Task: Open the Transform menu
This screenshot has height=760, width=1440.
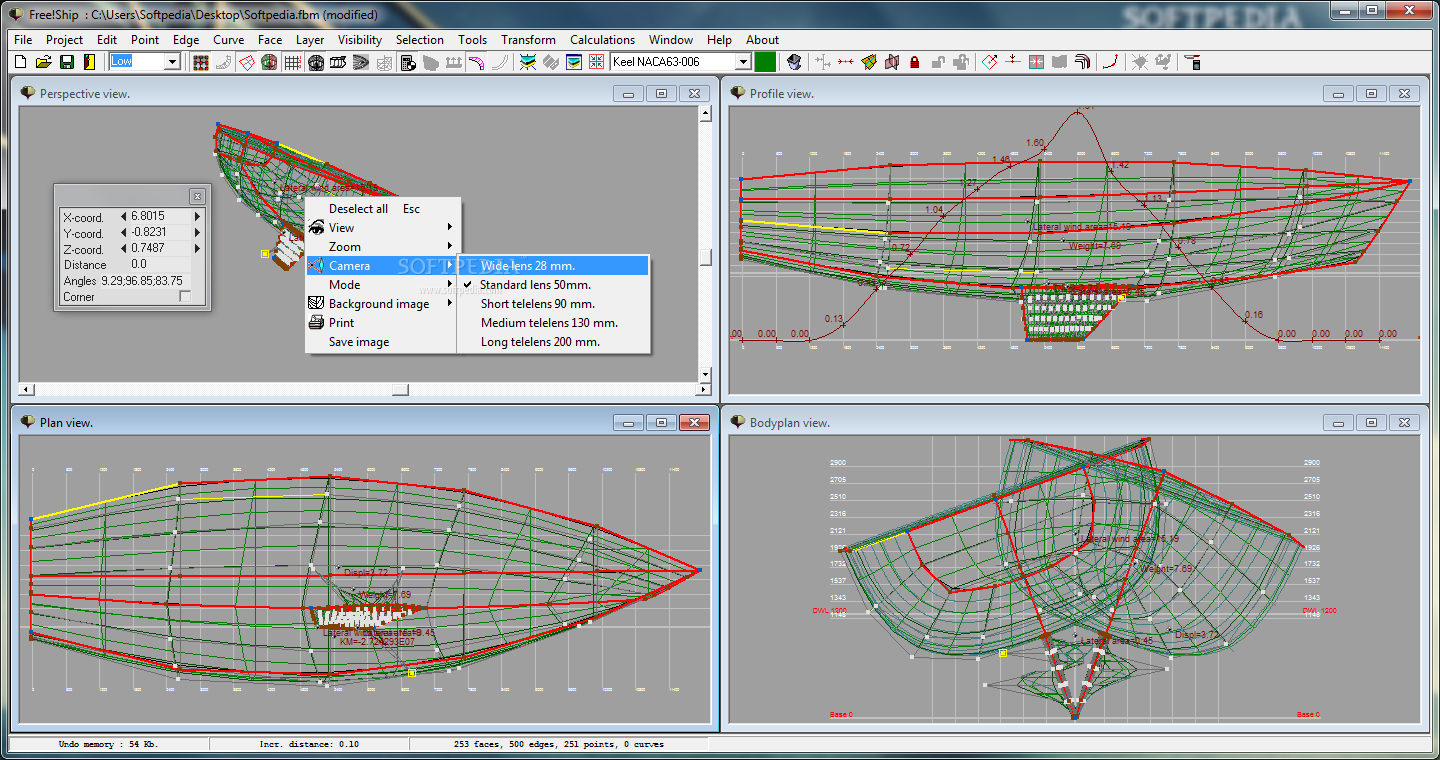Action: pyautogui.click(x=528, y=40)
